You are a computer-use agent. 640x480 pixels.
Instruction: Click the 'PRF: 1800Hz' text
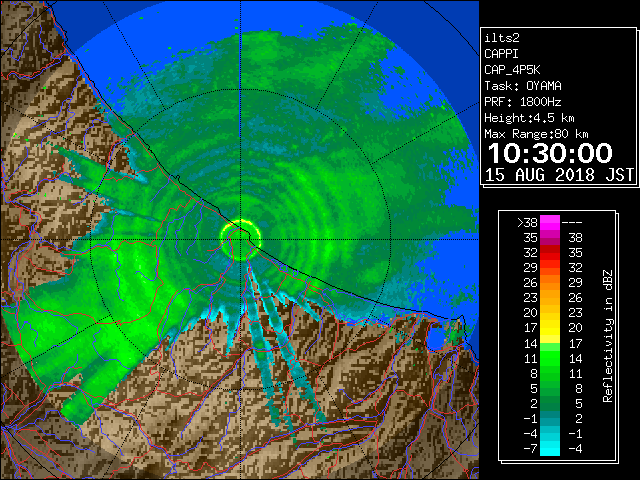coord(523,102)
